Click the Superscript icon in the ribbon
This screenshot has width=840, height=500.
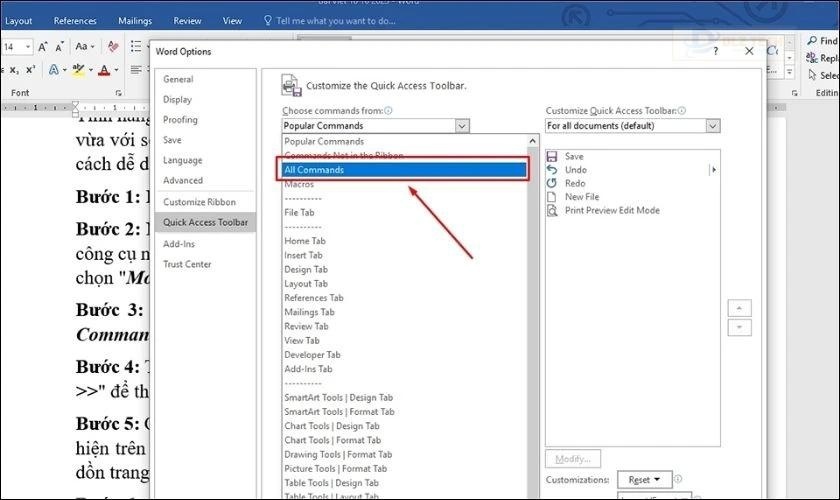pyautogui.click(x=30, y=70)
